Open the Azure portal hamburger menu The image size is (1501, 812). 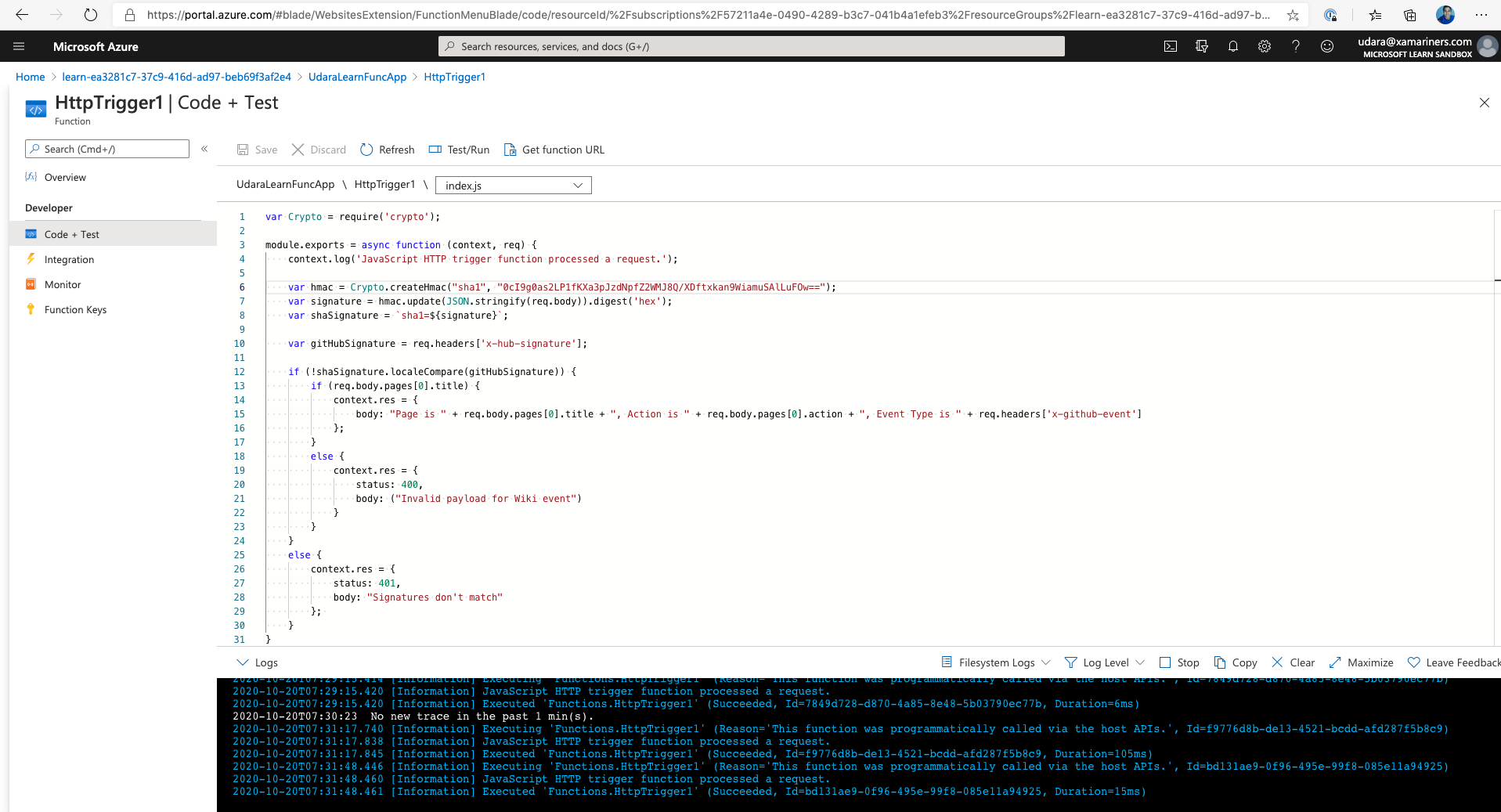[19, 46]
